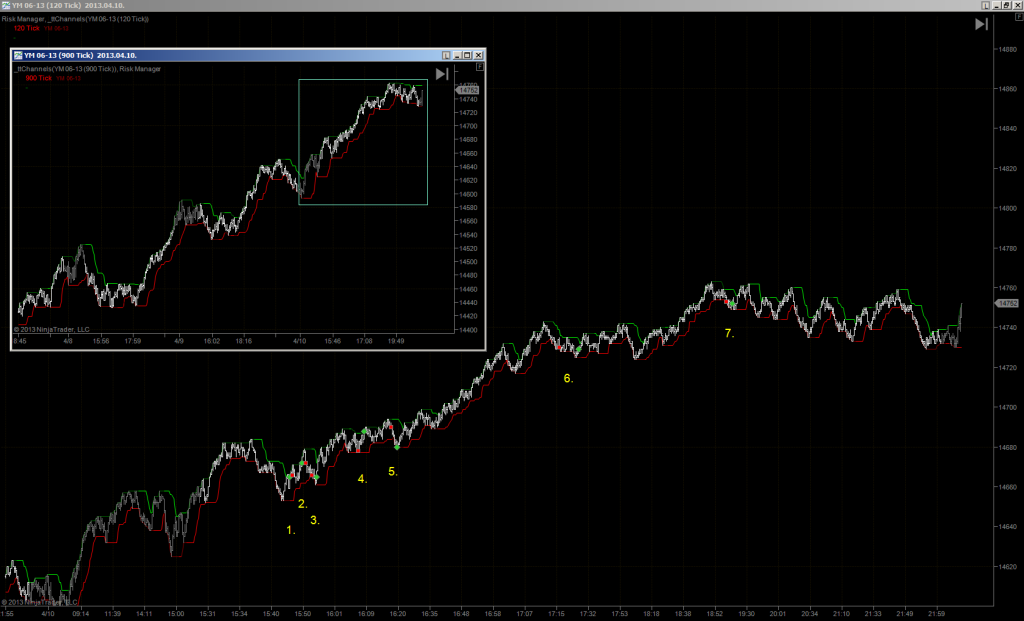Select the red 120 Tick series label
This screenshot has width=1024, height=621.
click(27, 29)
